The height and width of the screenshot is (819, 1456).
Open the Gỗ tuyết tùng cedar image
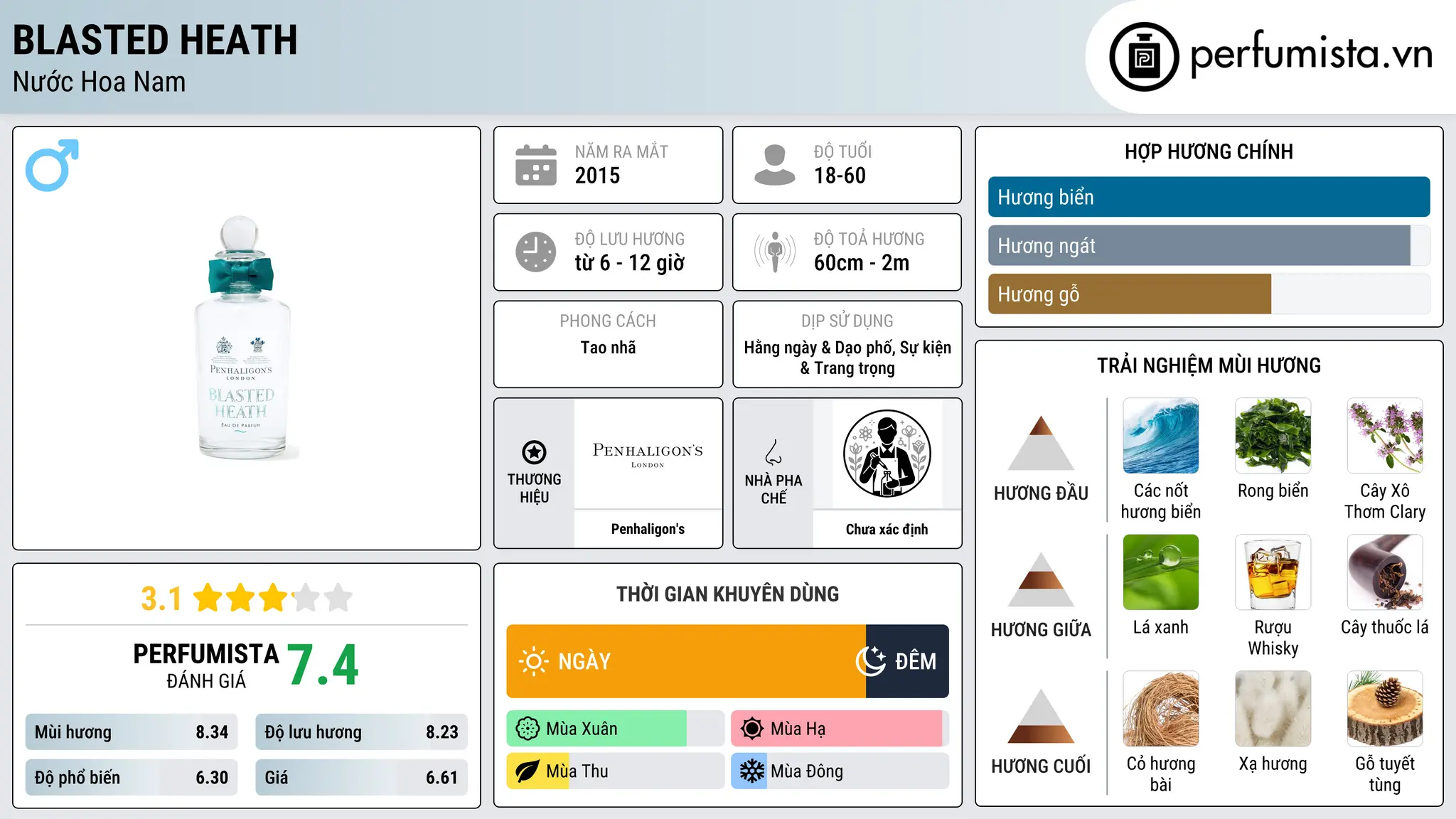pyautogui.click(x=1385, y=709)
